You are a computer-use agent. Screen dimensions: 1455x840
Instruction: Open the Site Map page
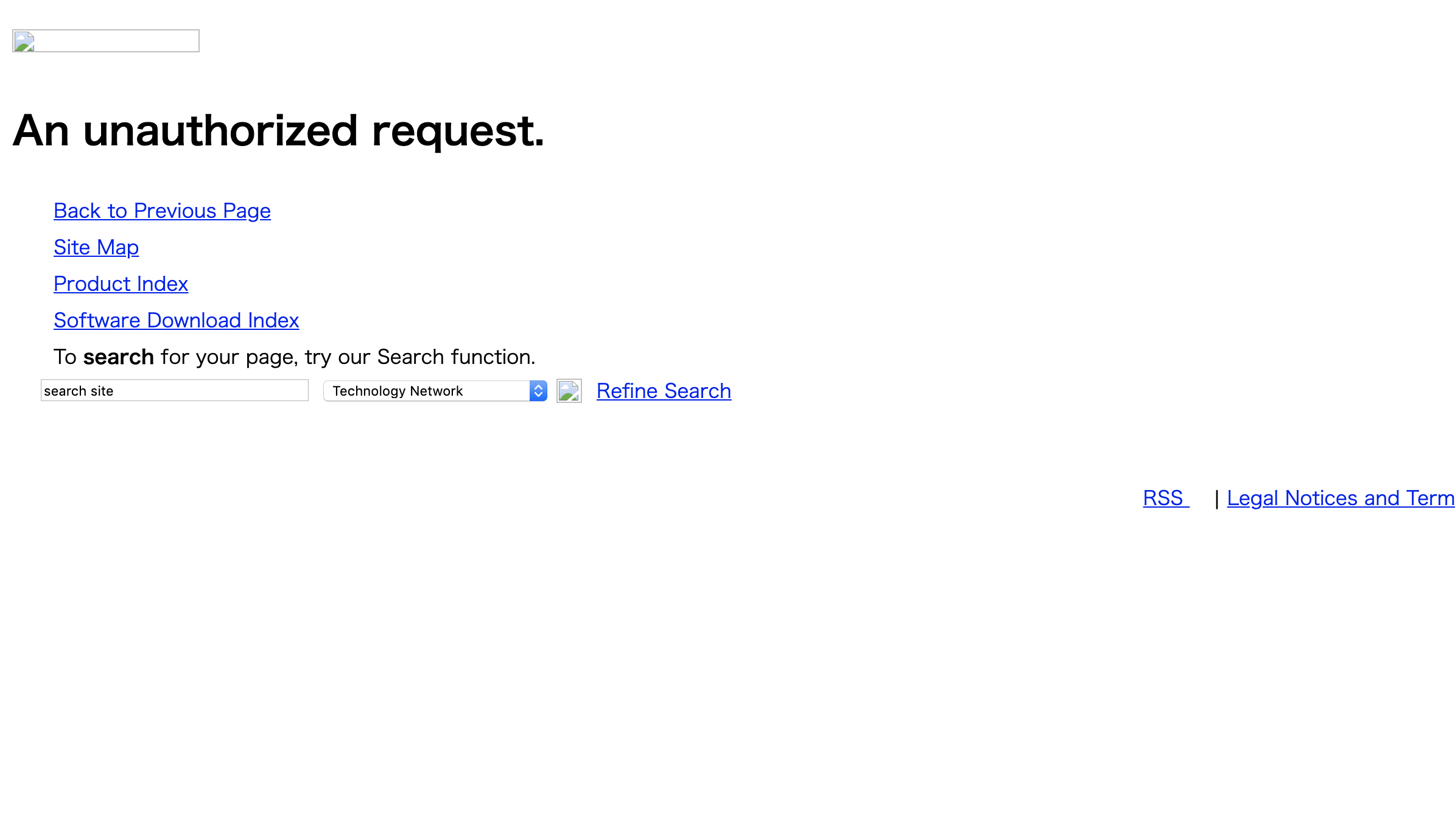96,246
